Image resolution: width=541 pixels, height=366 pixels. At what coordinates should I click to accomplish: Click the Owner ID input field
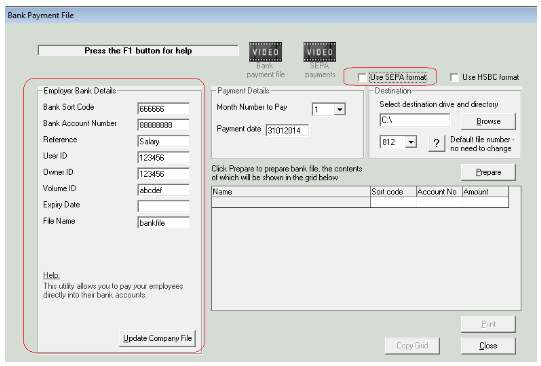[163, 174]
